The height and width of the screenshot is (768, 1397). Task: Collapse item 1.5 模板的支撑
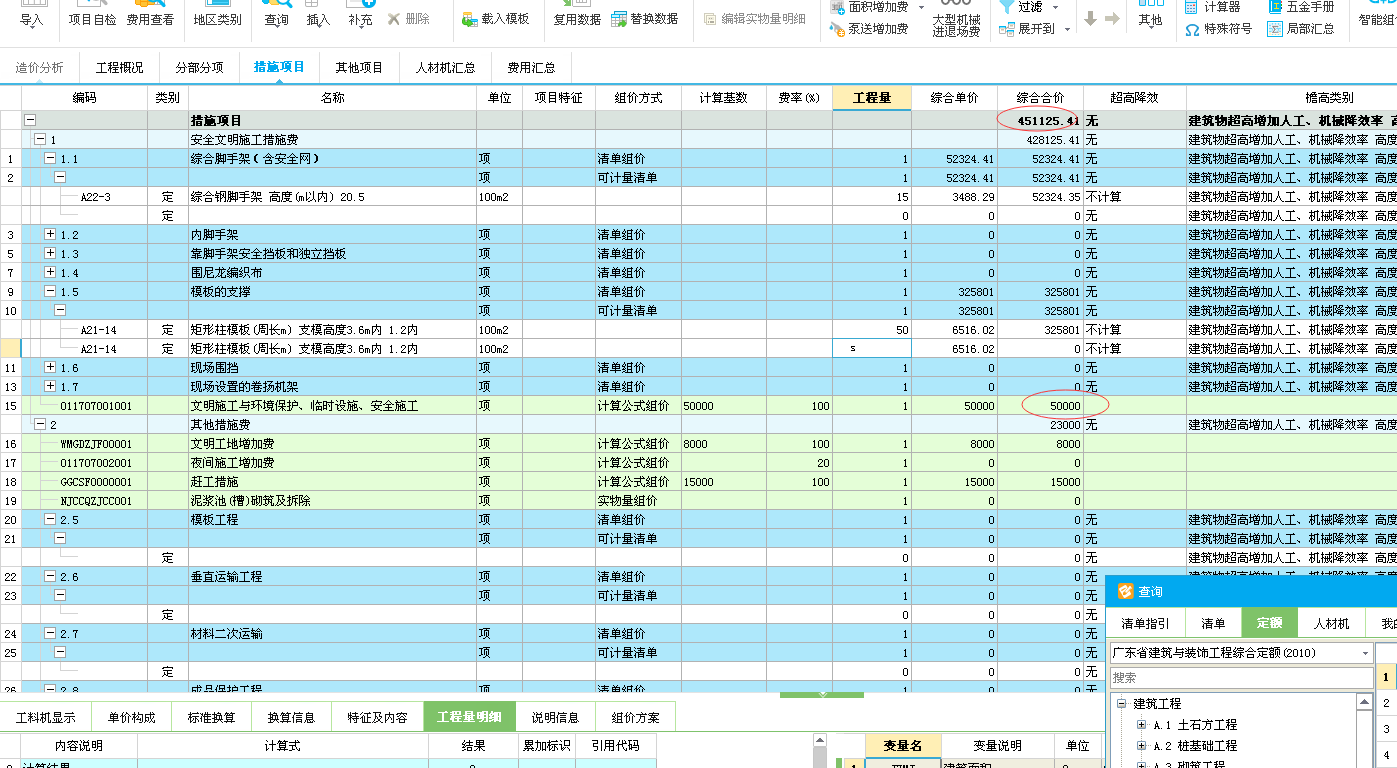pos(50,291)
